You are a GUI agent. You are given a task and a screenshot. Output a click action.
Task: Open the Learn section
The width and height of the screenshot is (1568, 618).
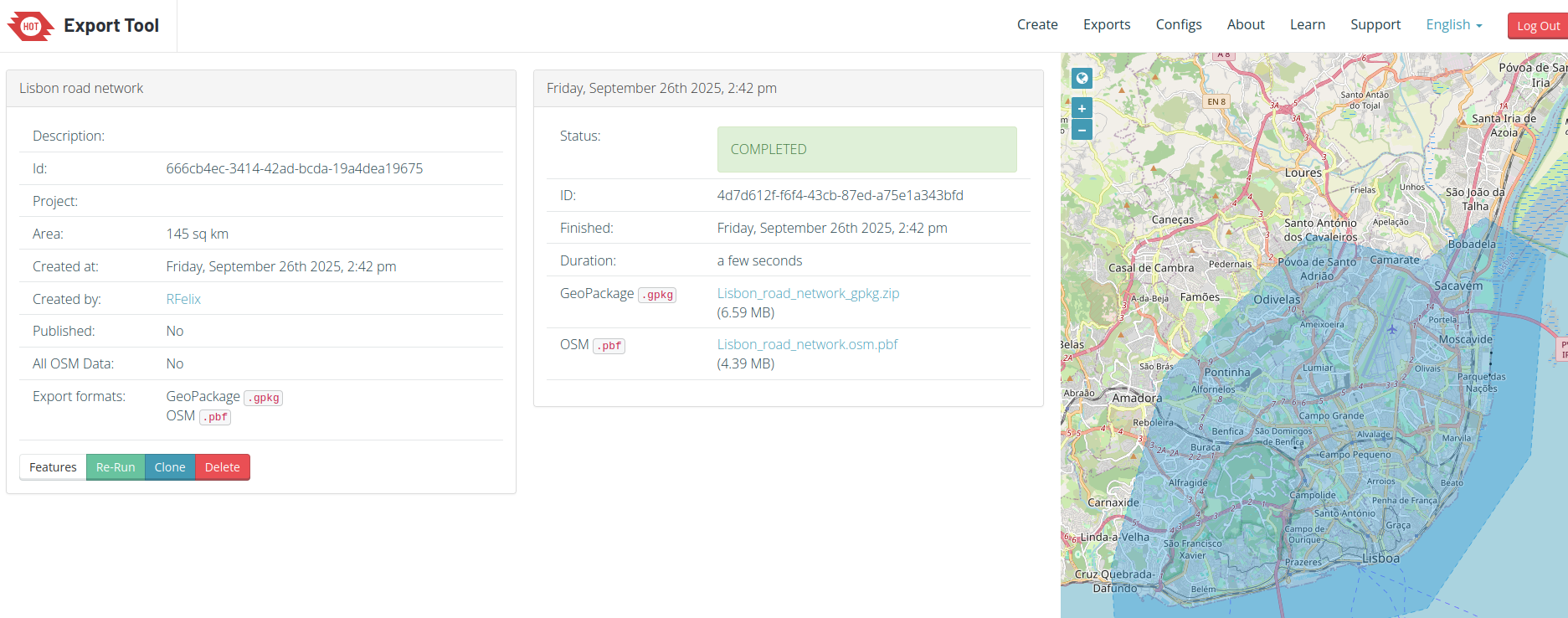(x=1307, y=25)
